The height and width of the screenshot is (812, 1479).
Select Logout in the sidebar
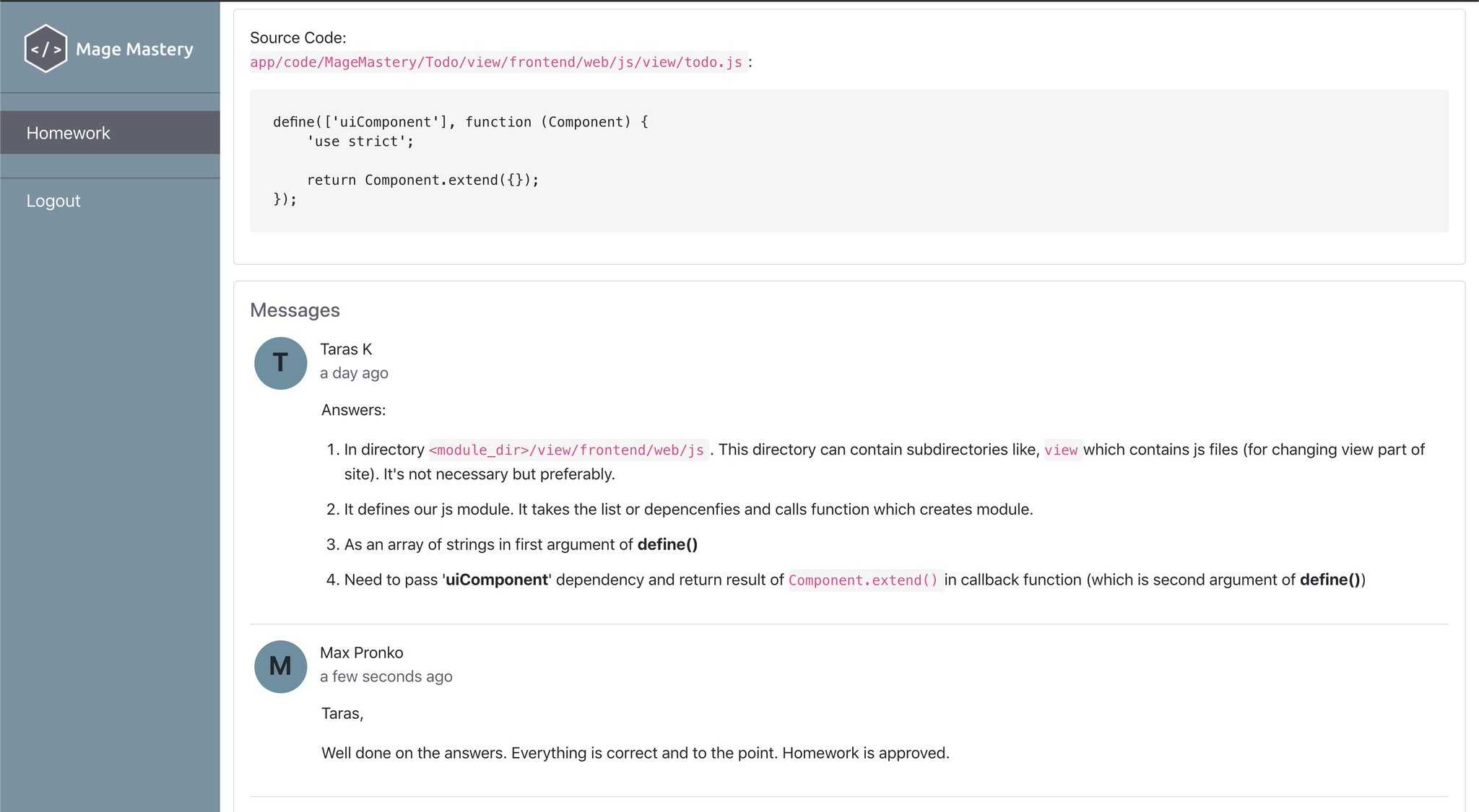point(53,201)
